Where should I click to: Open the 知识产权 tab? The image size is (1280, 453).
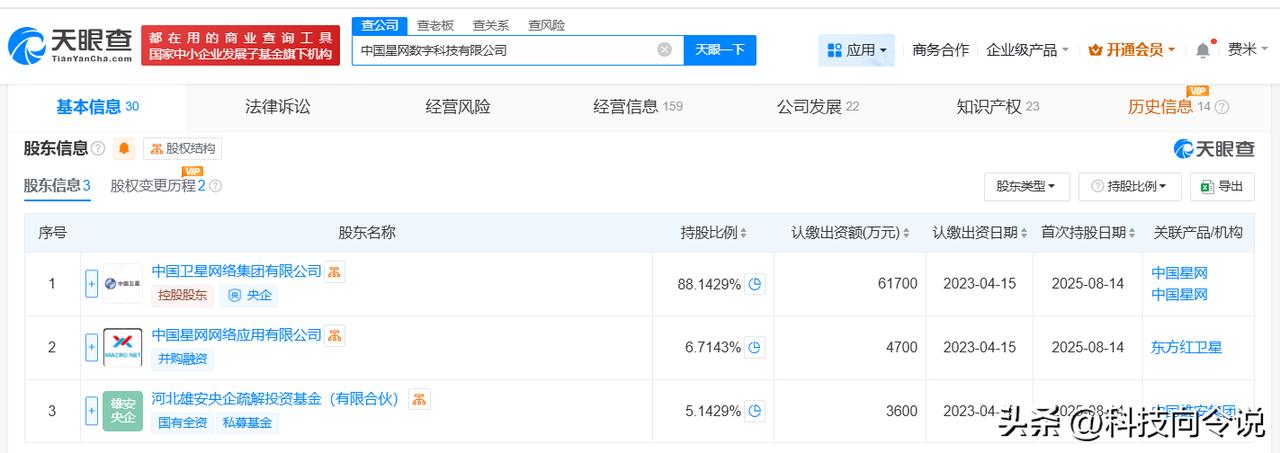(x=998, y=107)
